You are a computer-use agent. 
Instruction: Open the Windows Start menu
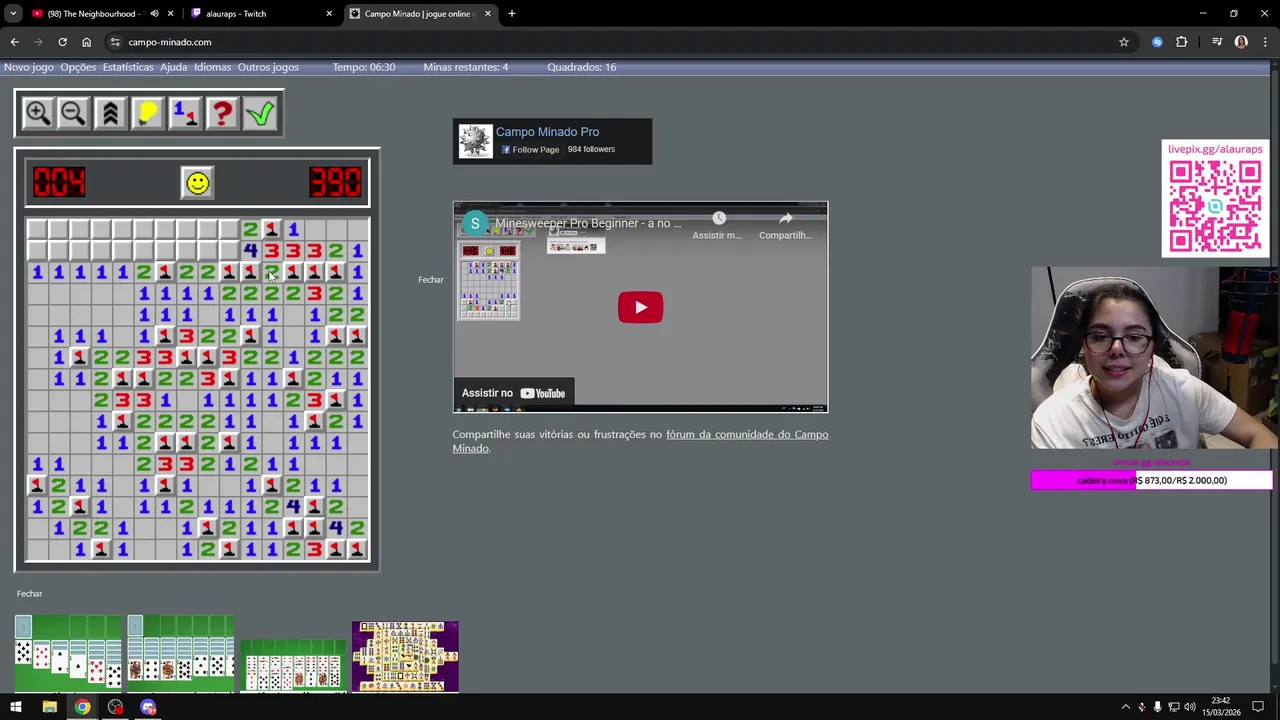pyautogui.click(x=15, y=707)
